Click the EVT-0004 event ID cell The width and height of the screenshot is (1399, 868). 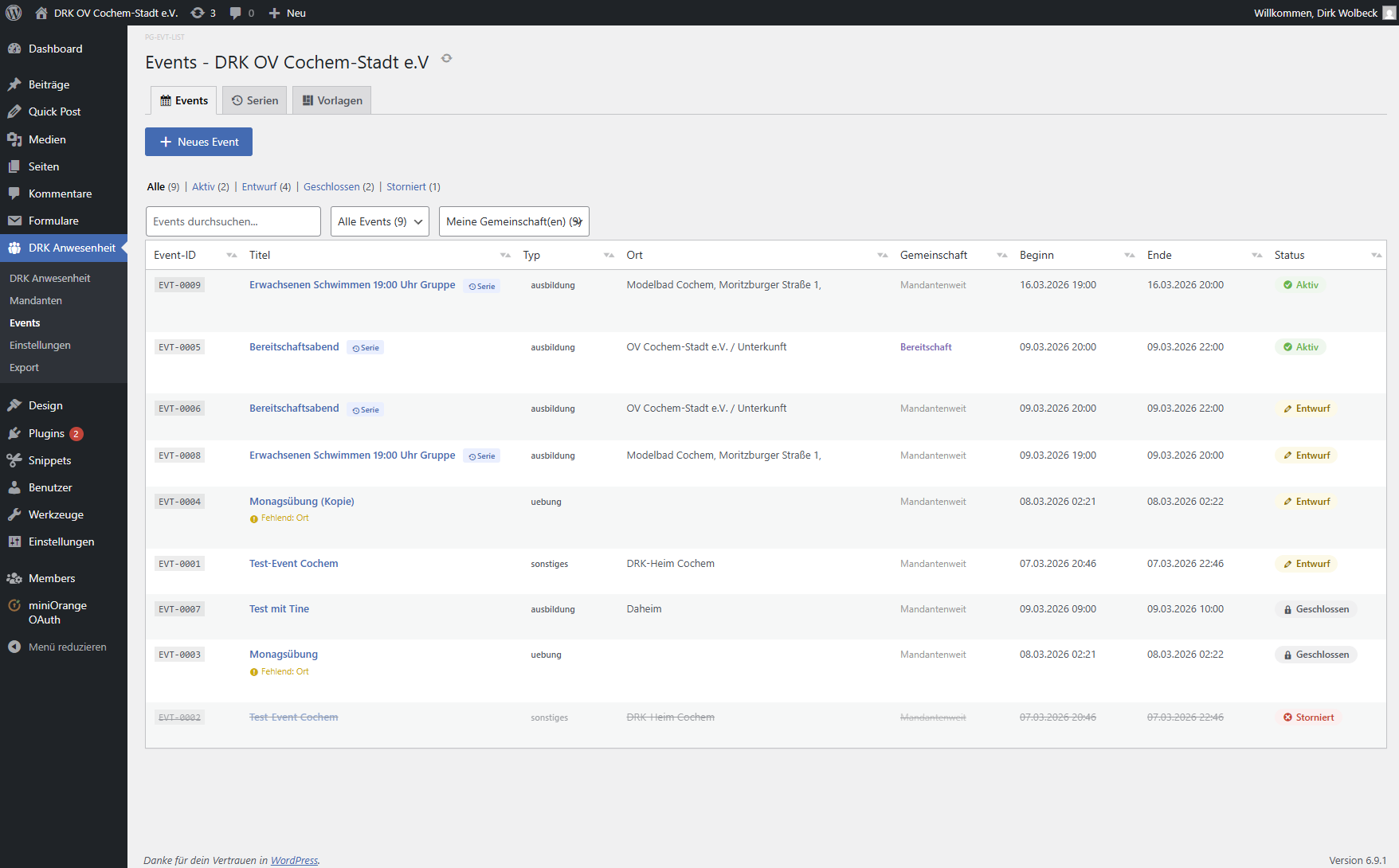(179, 502)
